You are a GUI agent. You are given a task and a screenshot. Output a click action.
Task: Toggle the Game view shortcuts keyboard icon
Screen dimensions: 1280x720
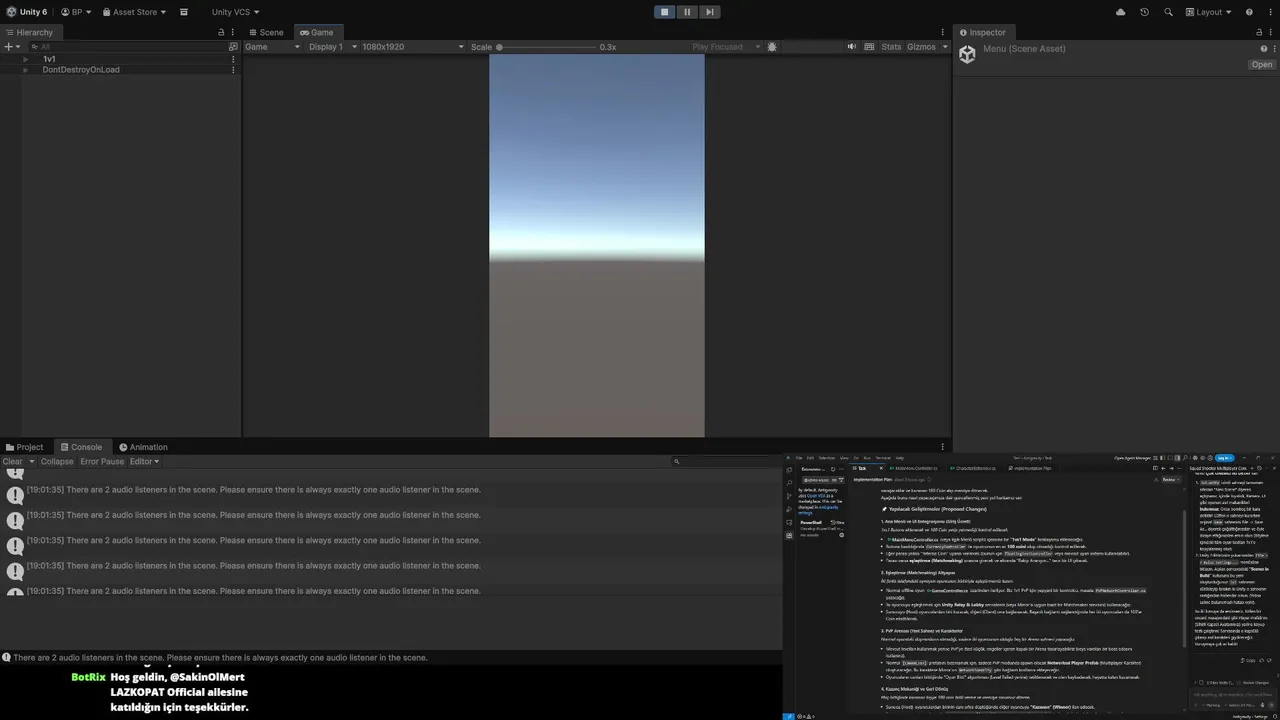[870, 47]
